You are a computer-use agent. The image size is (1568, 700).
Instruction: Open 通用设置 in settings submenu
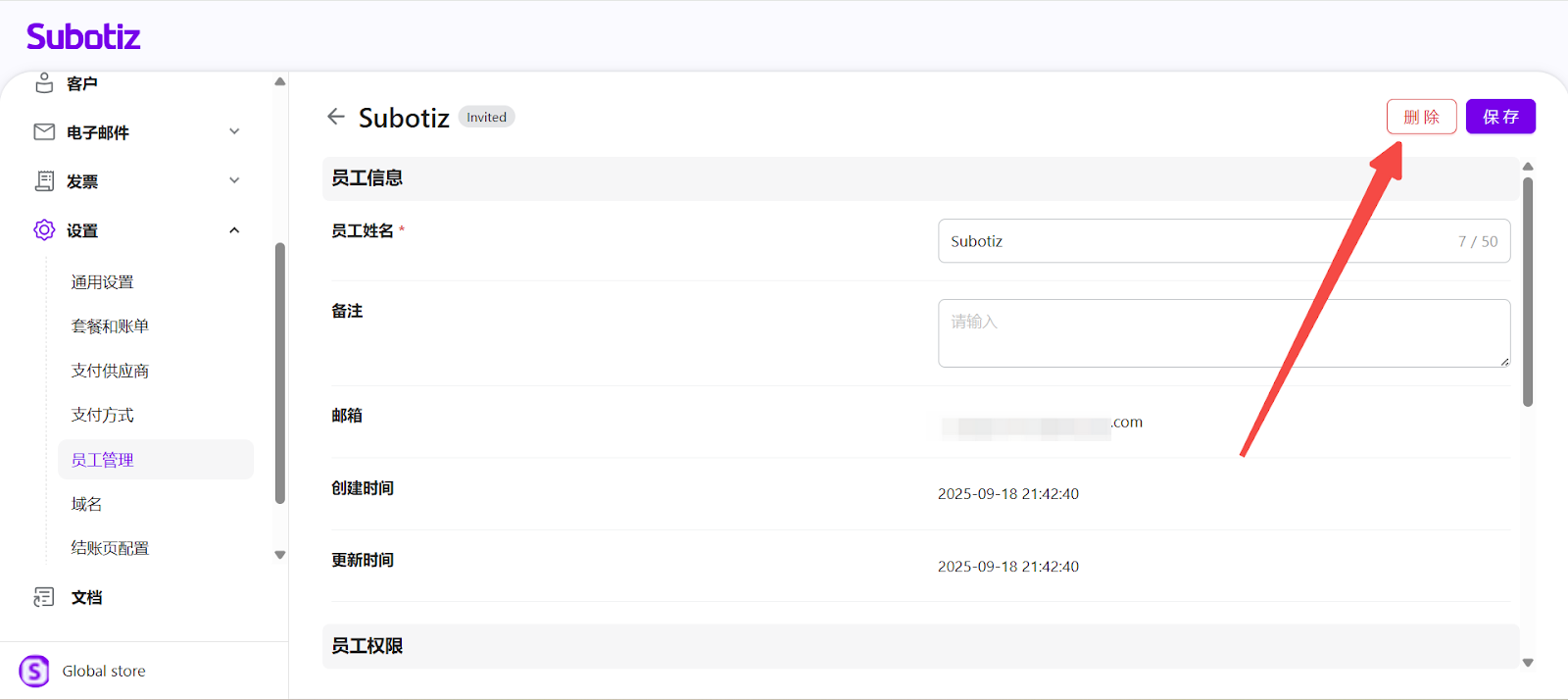pyautogui.click(x=102, y=282)
